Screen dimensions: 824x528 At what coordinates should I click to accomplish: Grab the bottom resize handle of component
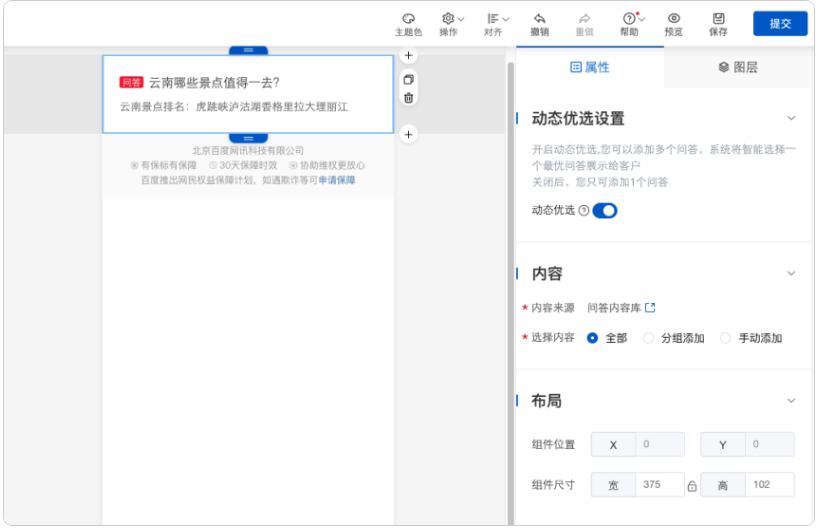[x=249, y=138]
